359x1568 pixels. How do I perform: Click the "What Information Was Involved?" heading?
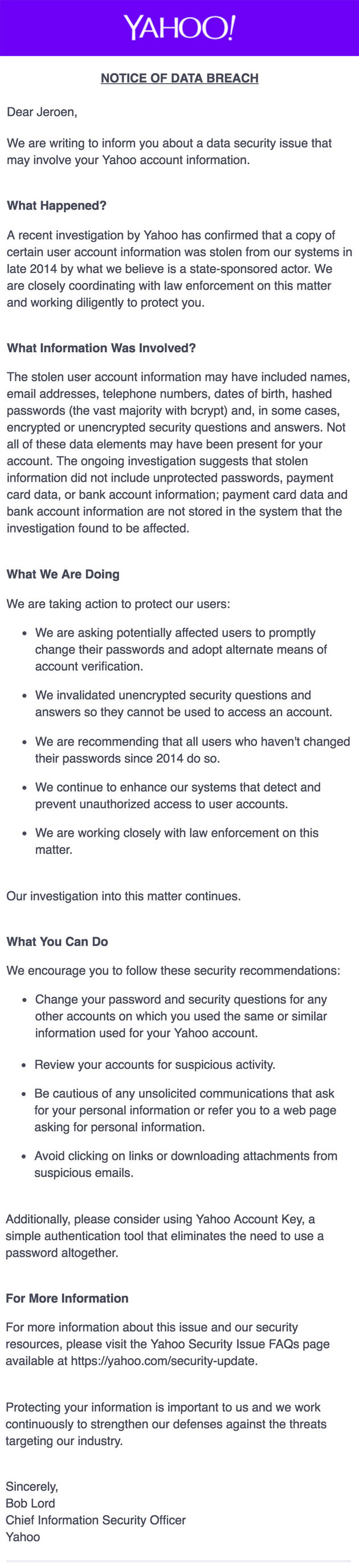[101, 348]
